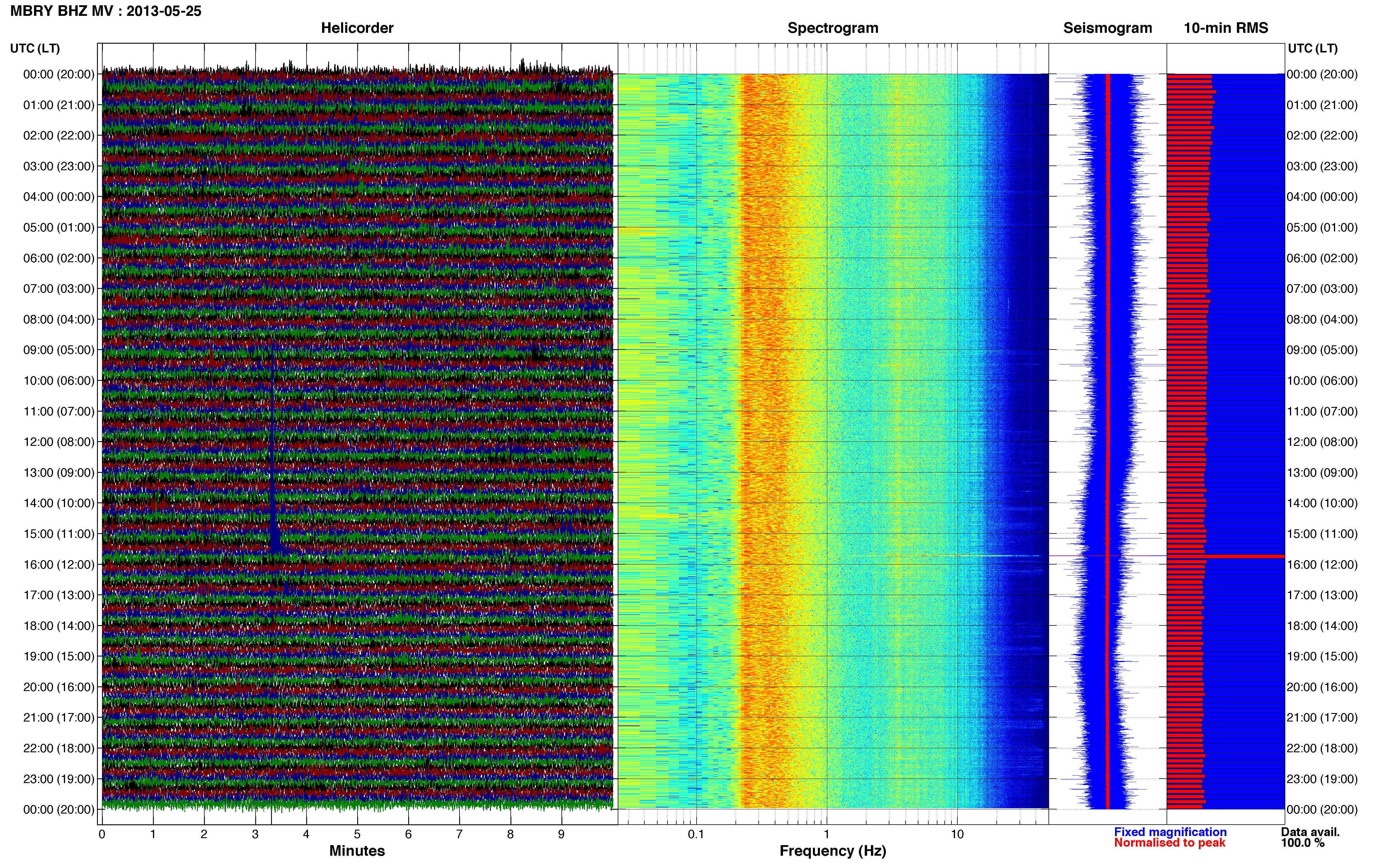Click the left '08:00 (04:00)' time label

pos(59,319)
